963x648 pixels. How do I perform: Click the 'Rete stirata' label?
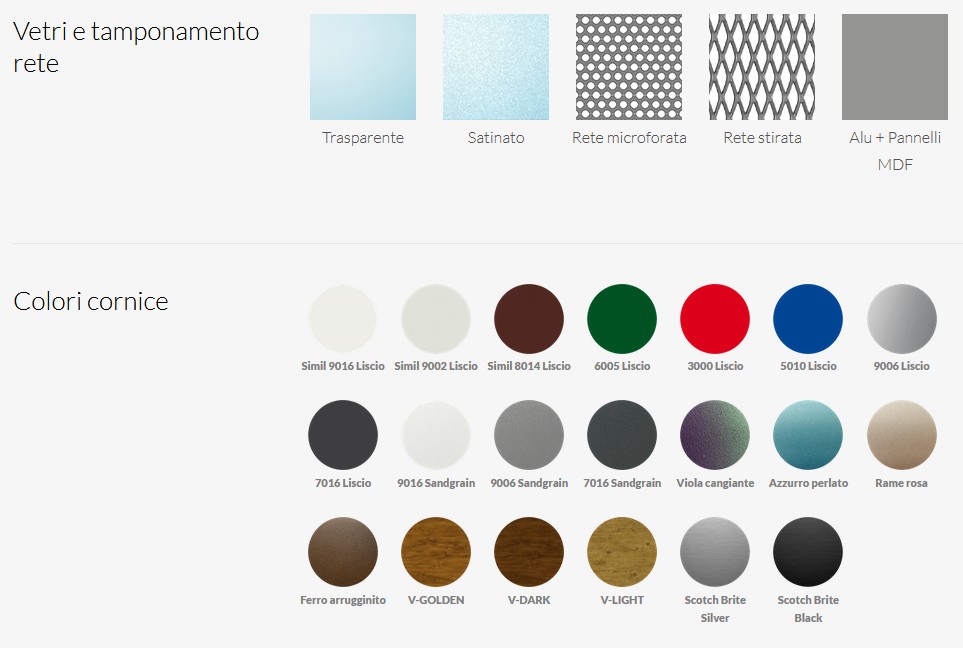tap(762, 138)
